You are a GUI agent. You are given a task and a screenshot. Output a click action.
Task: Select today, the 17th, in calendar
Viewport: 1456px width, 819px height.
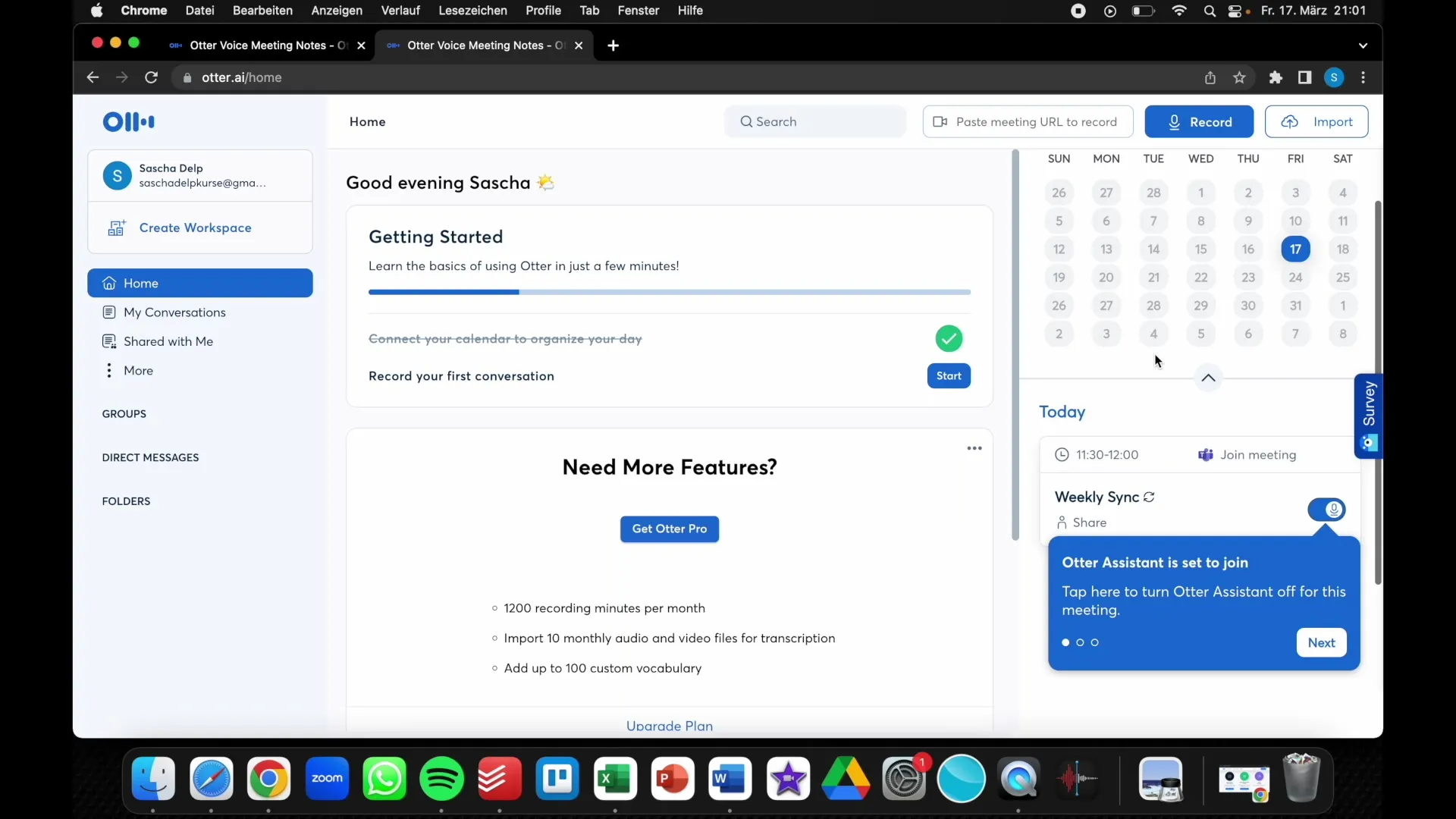[1295, 249]
